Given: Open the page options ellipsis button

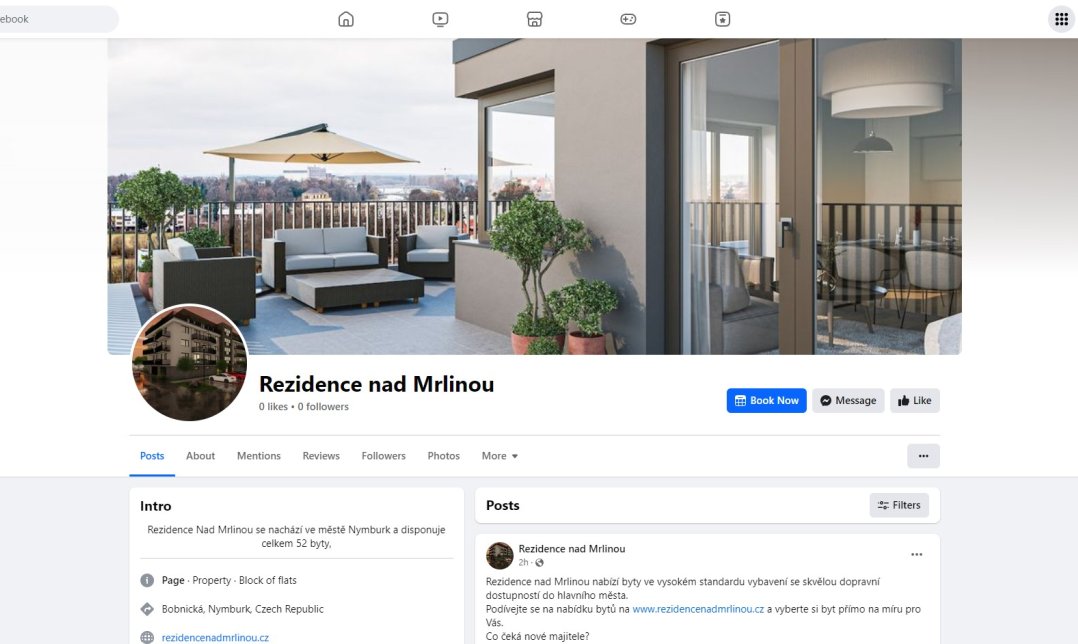Looking at the screenshot, I should point(923,456).
